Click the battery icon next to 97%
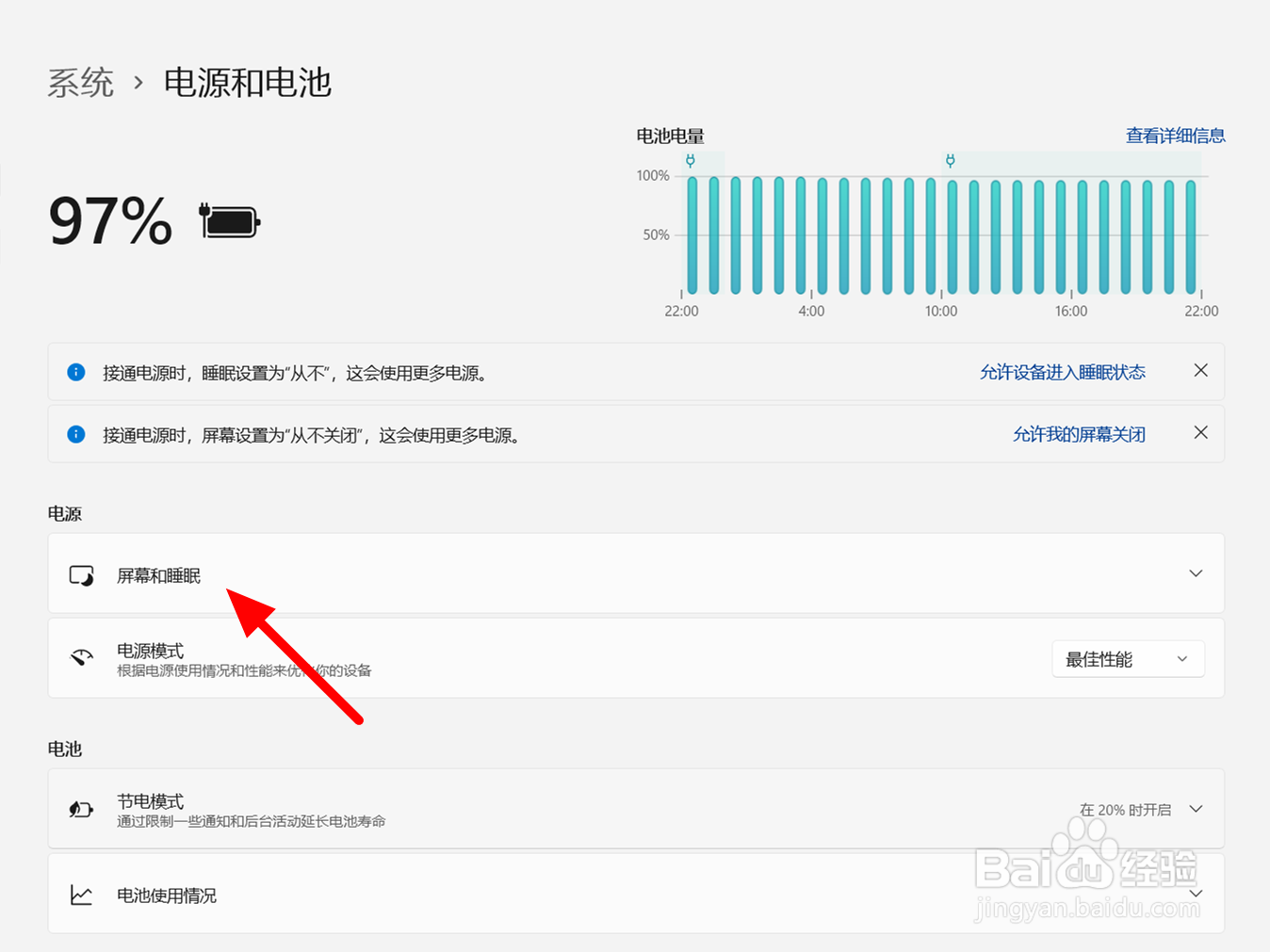The width and height of the screenshot is (1270, 952). (228, 219)
